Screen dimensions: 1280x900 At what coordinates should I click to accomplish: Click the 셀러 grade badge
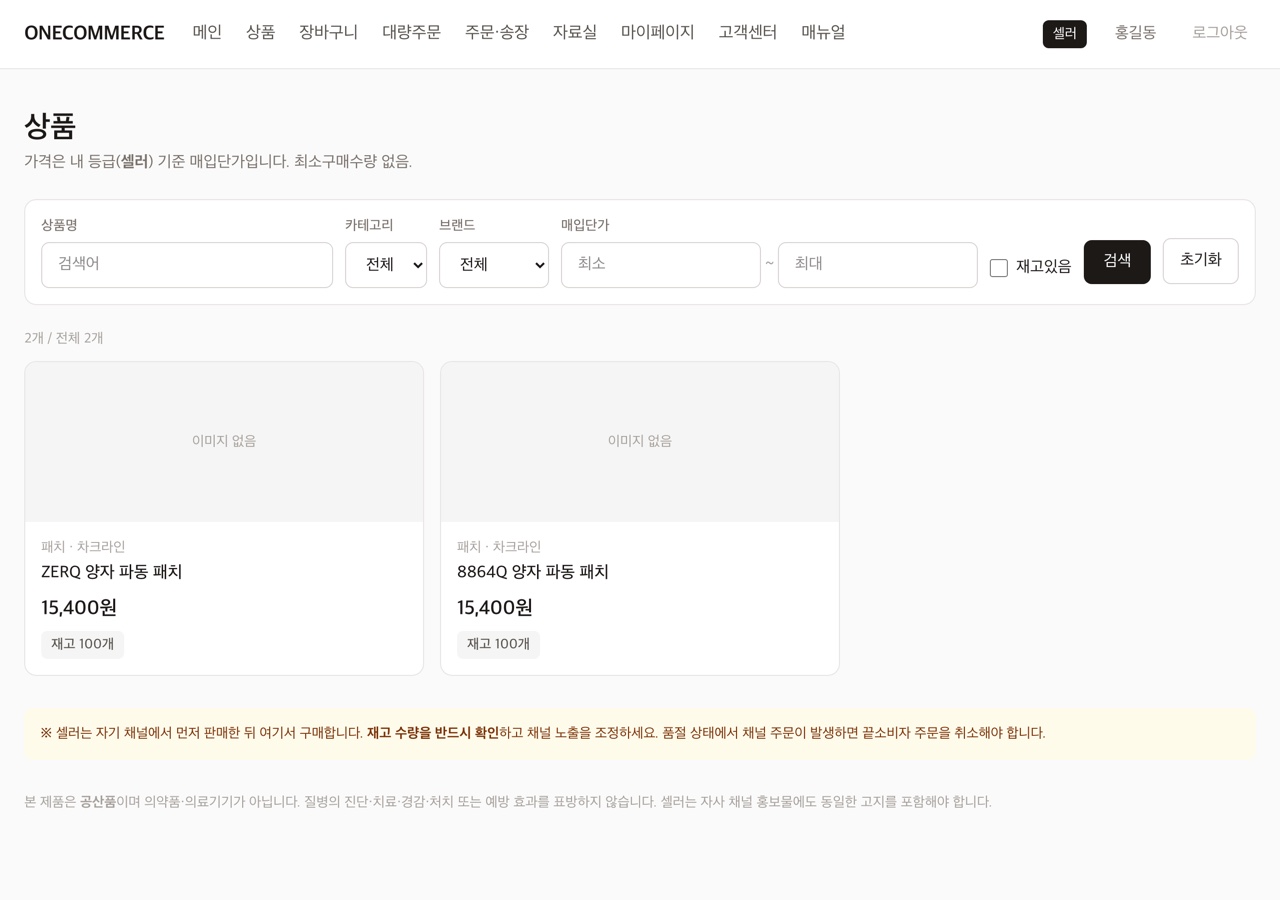point(1064,33)
